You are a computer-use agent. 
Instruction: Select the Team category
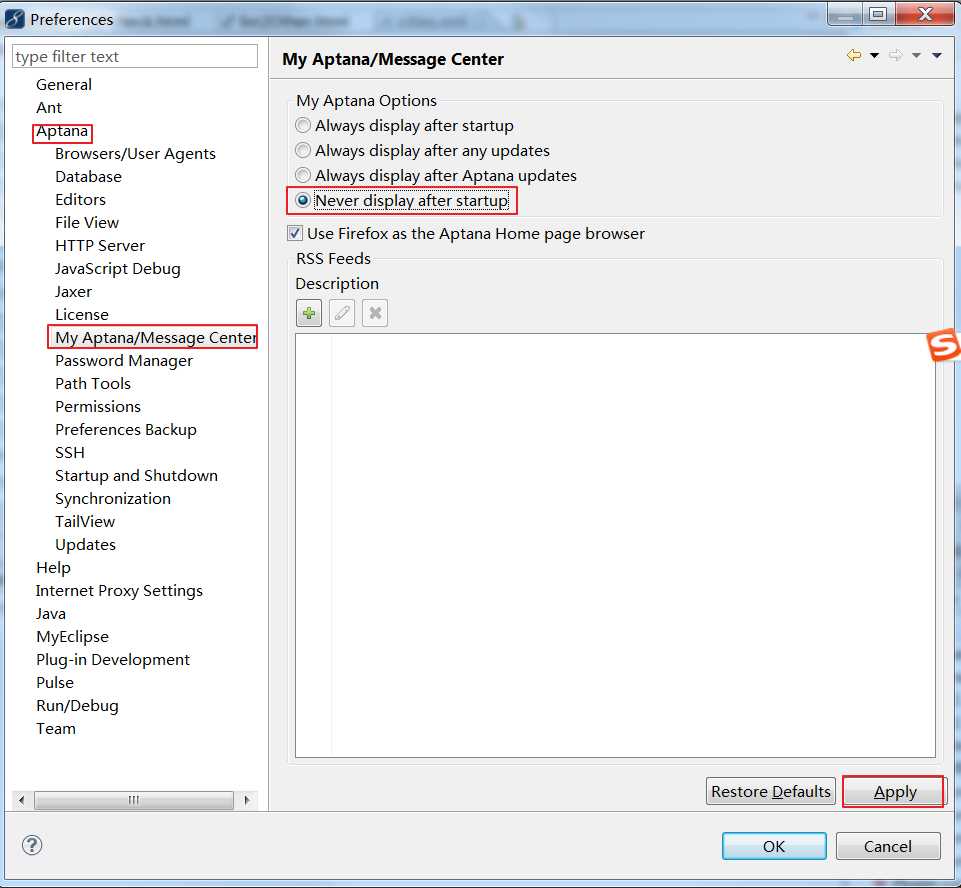56,729
